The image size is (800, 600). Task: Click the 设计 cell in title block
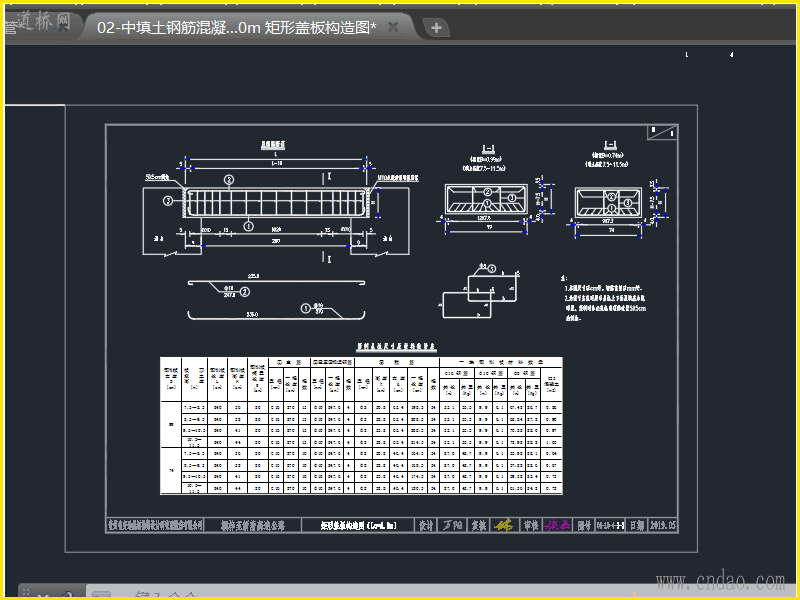426,524
